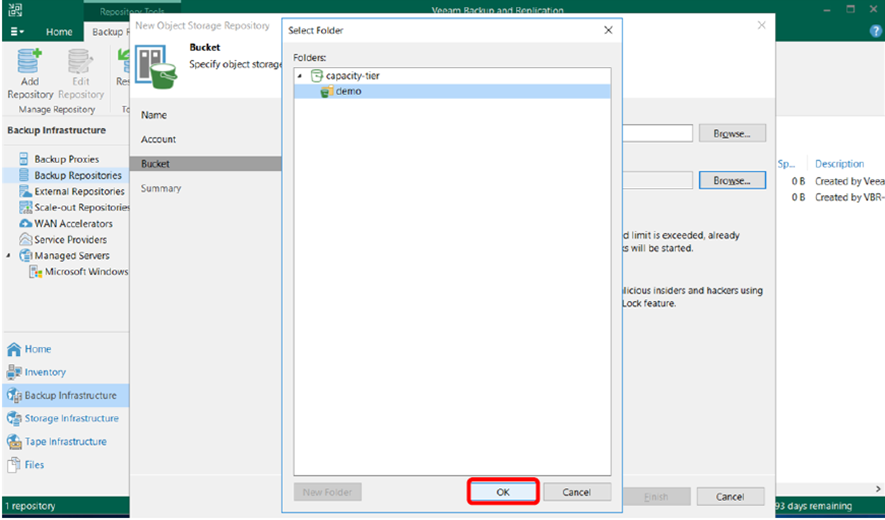Click the Backup Proxies icon
Viewport: 885px width, 520px height.
[x=24, y=159]
